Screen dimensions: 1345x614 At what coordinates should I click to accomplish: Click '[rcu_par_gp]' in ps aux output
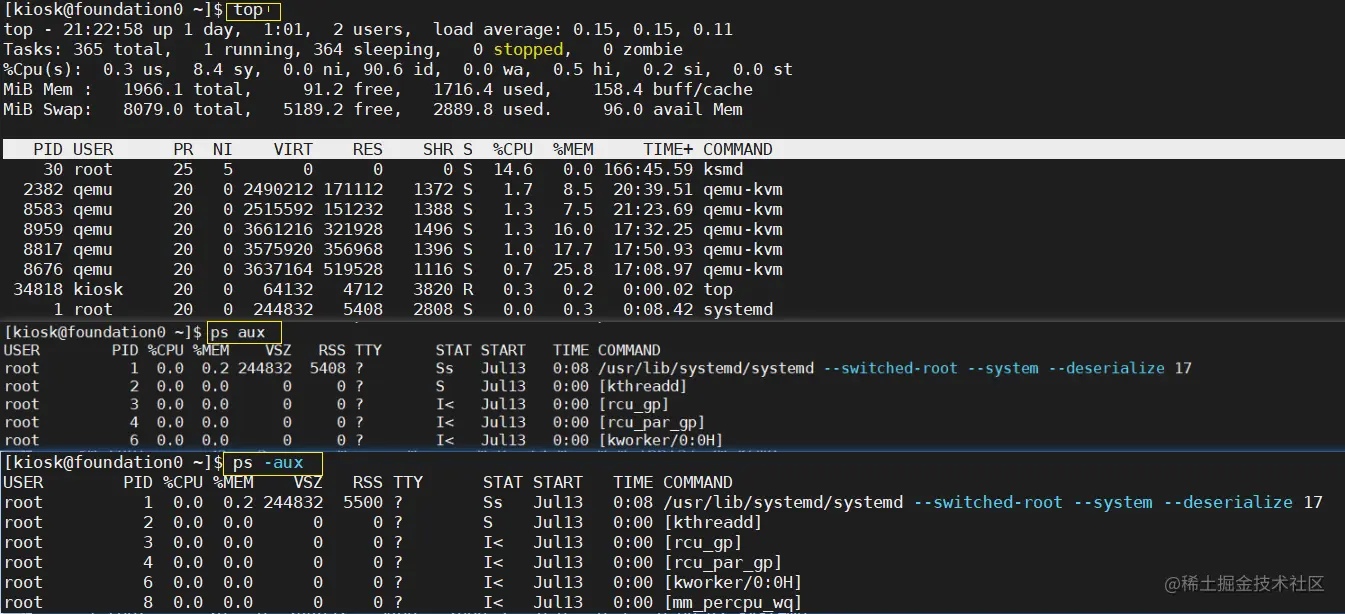click(651, 422)
